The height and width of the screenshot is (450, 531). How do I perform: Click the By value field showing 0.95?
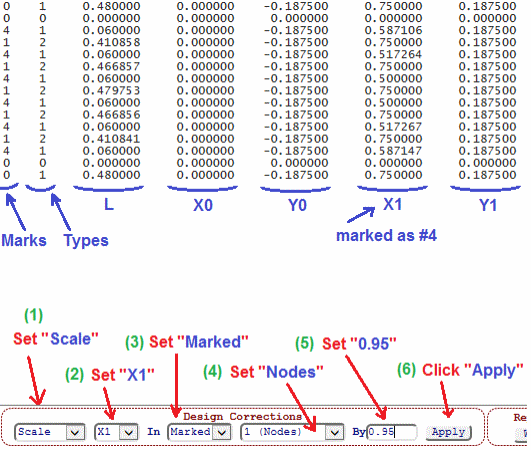click(392, 432)
